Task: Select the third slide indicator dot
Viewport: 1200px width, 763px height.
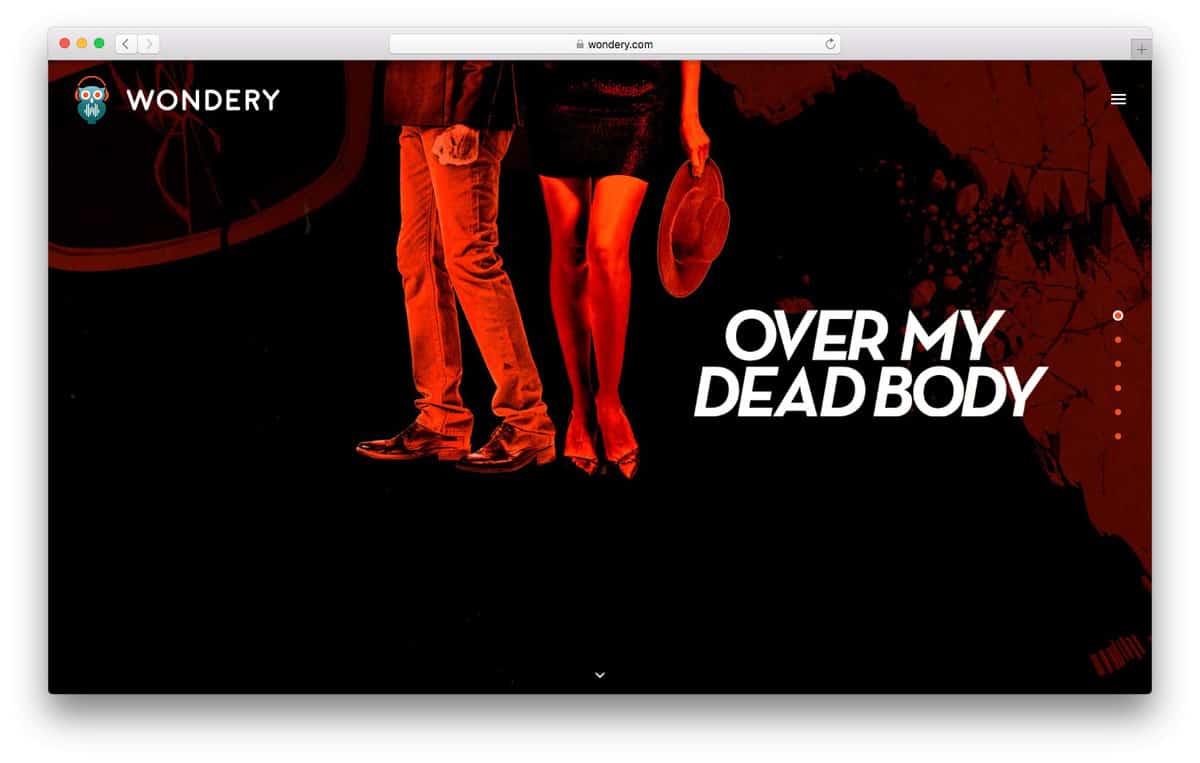Action: 1118,364
